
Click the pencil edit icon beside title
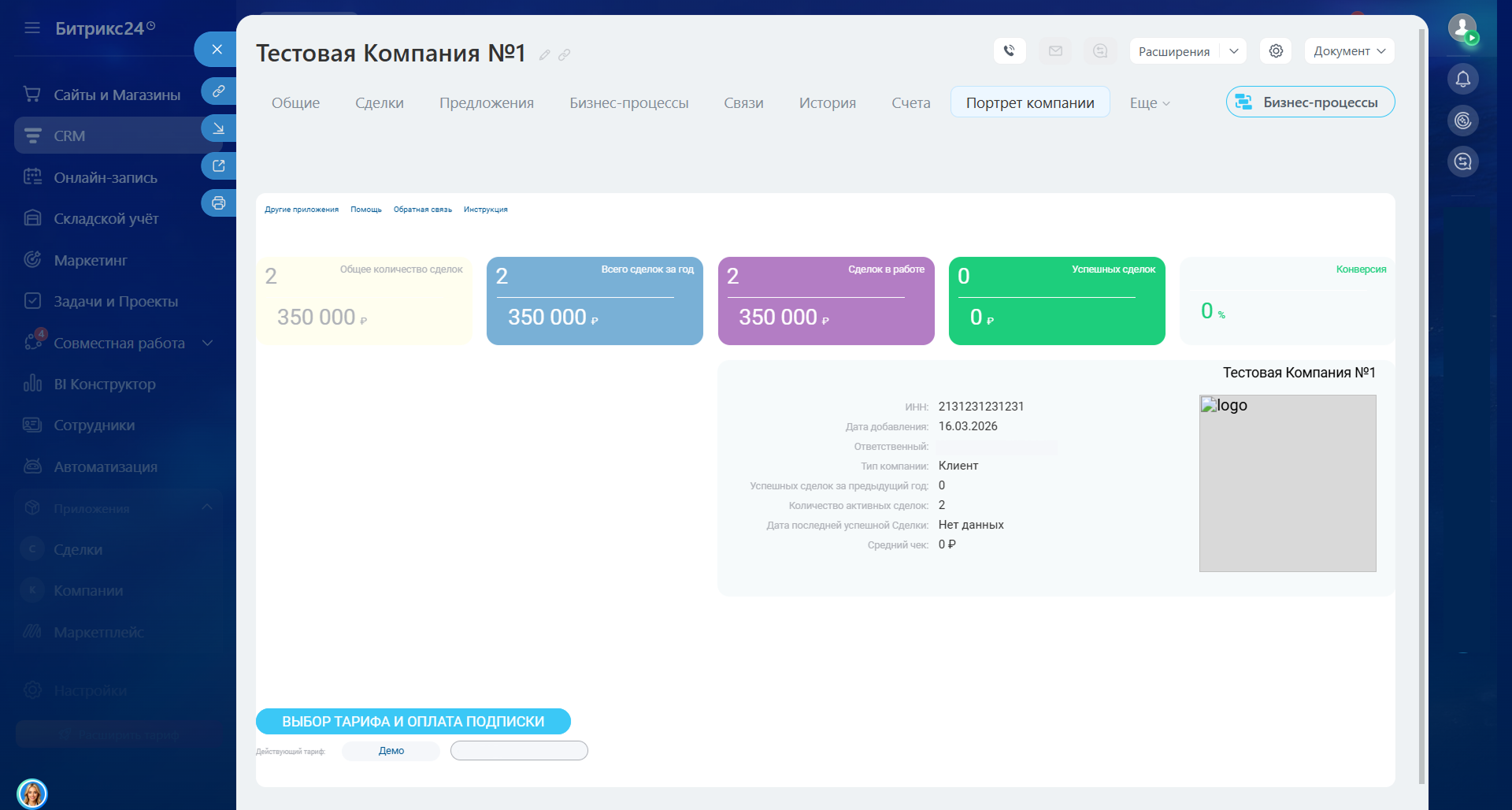[544, 55]
